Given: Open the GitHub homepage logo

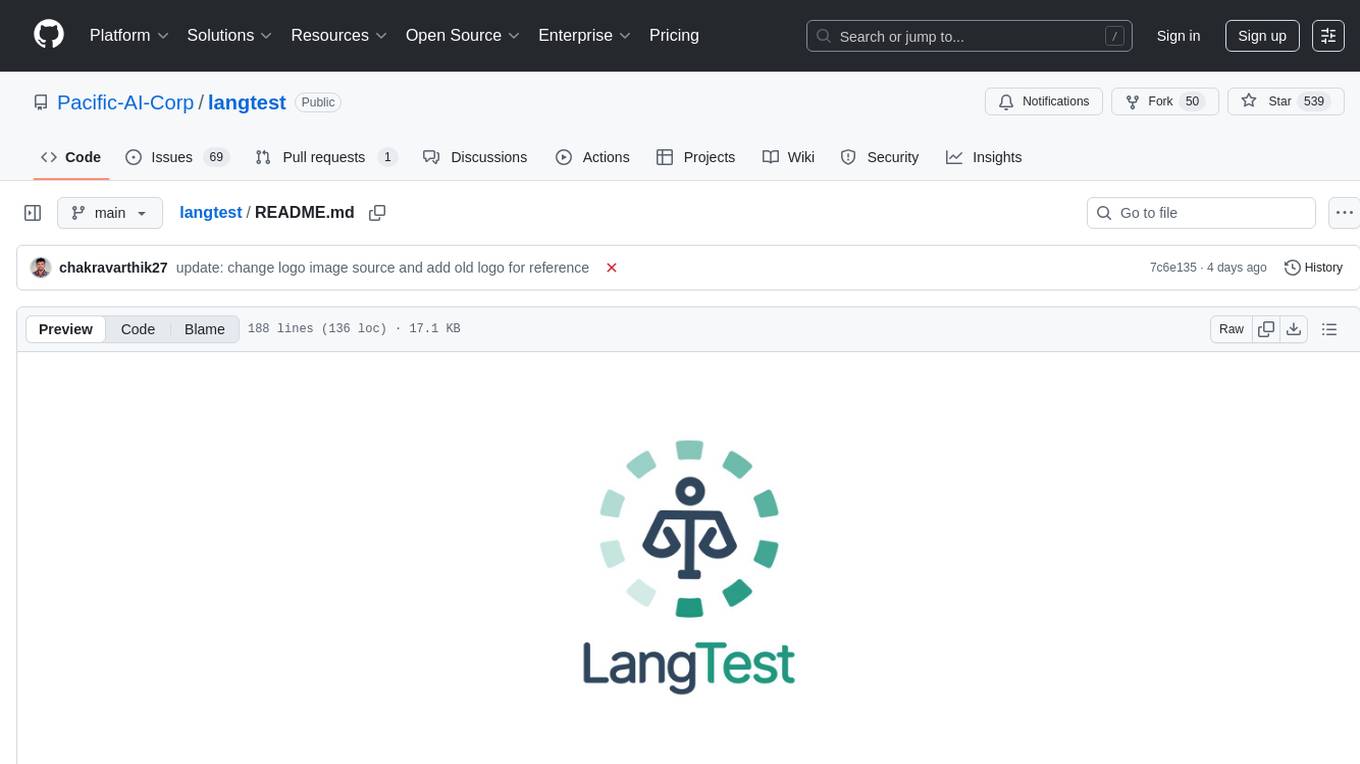Looking at the screenshot, I should tap(49, 35).
